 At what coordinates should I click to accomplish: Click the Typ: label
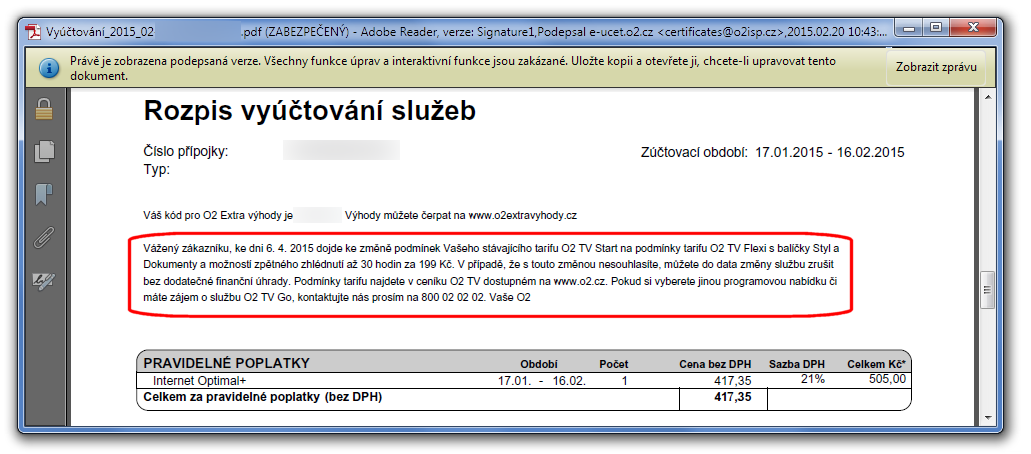point(156,170)
